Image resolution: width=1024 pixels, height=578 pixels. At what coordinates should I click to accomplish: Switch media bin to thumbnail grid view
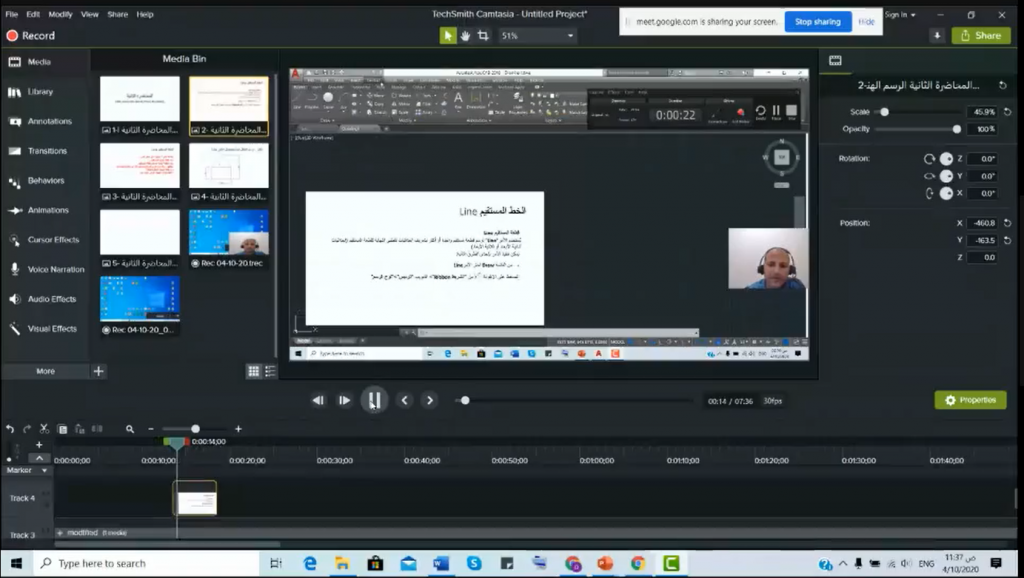pyautogui.click(x=254, y=371)
